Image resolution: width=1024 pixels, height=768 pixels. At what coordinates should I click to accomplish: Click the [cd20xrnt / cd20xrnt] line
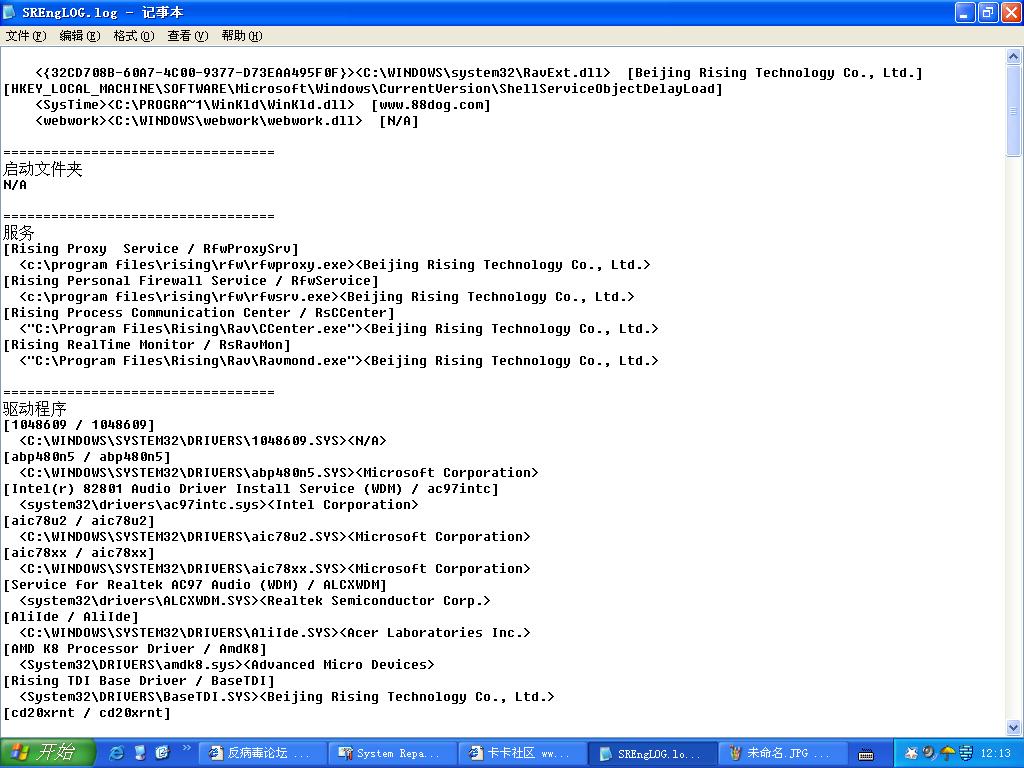pyautogui.click(x=87, y=712)
